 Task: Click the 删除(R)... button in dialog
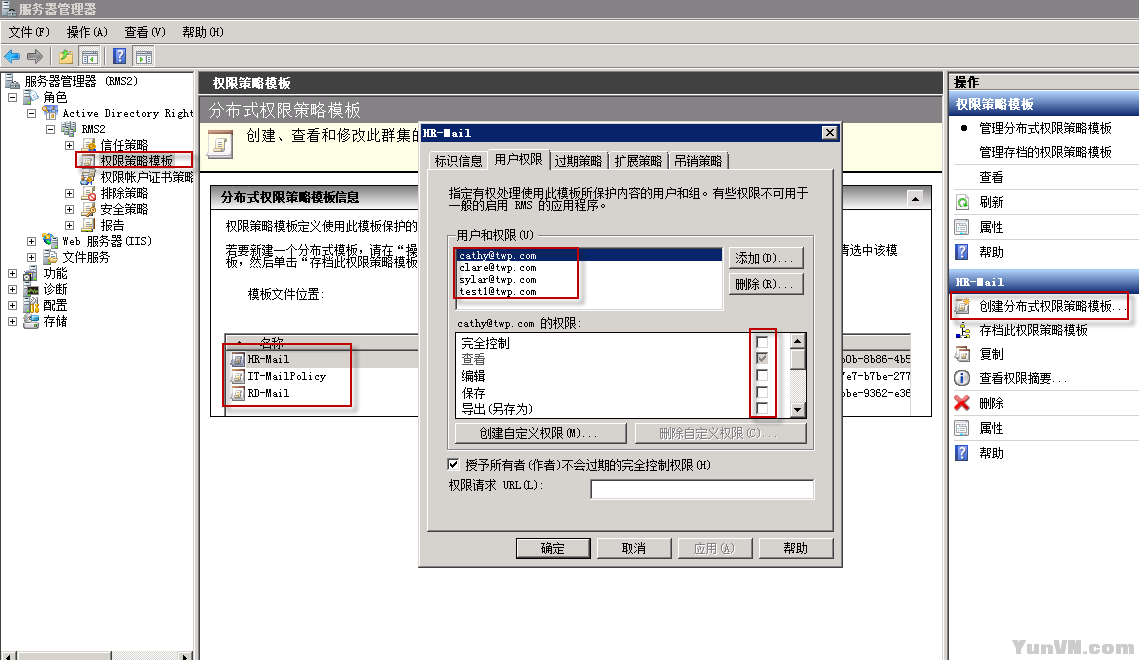[x=766, y=284]
